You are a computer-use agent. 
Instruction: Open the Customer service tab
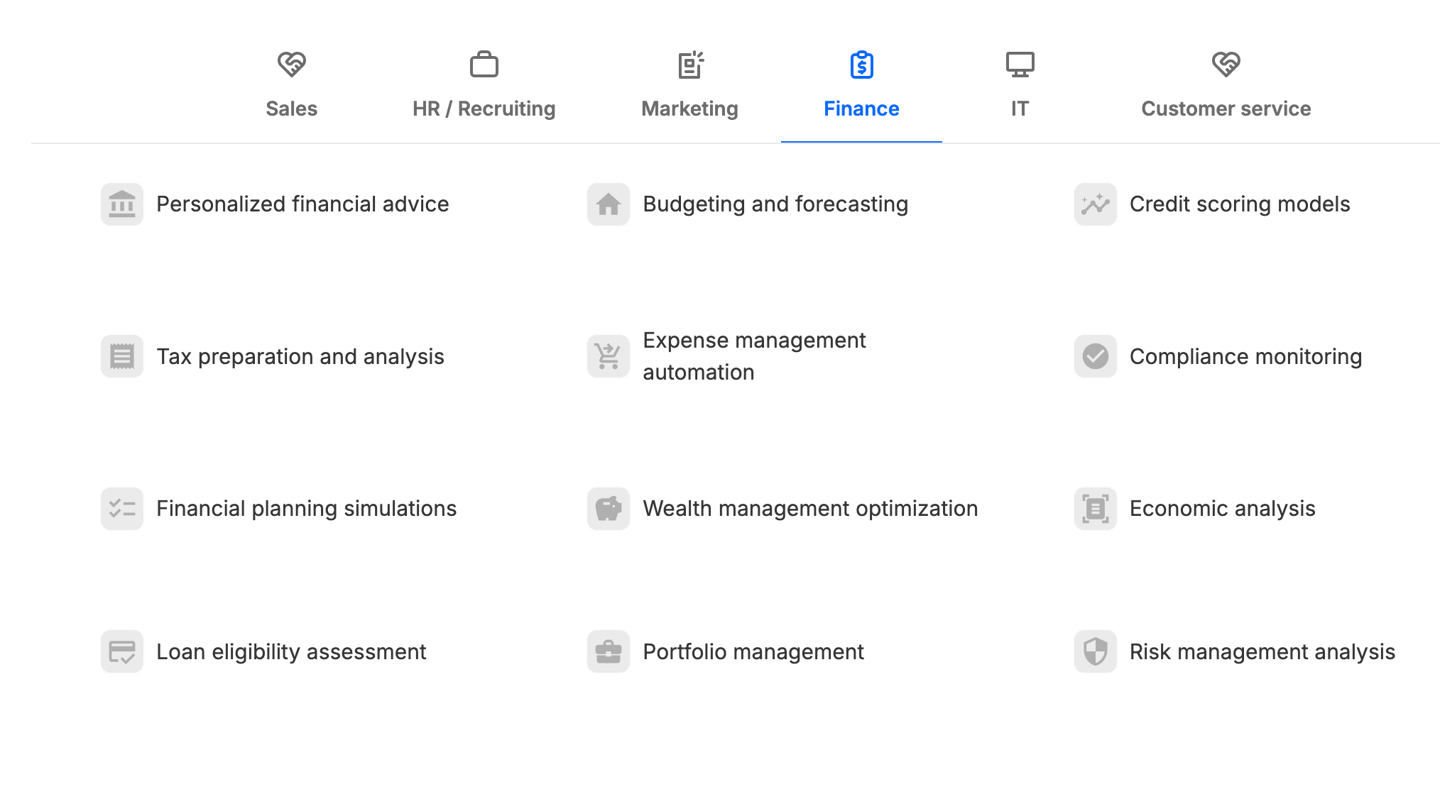tap(1226, 86)
